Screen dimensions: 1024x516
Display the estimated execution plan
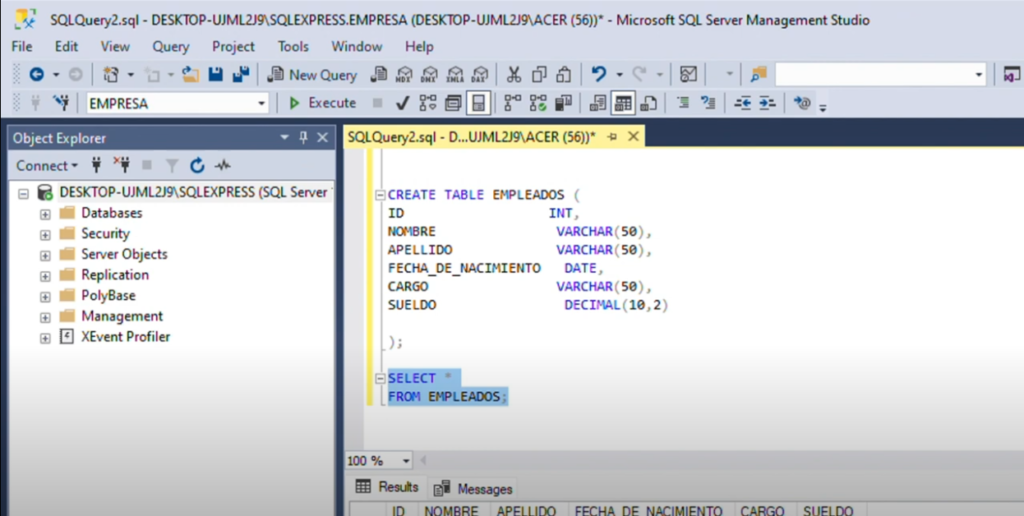pos(428,103)
